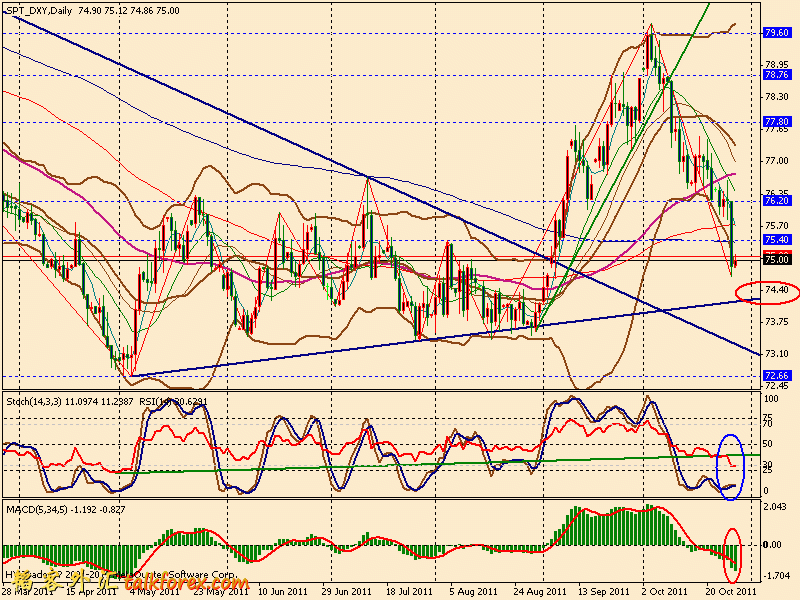Click the 75.70 price axis value
Viewport: 800px width, 600px height.
click(777, 226)
